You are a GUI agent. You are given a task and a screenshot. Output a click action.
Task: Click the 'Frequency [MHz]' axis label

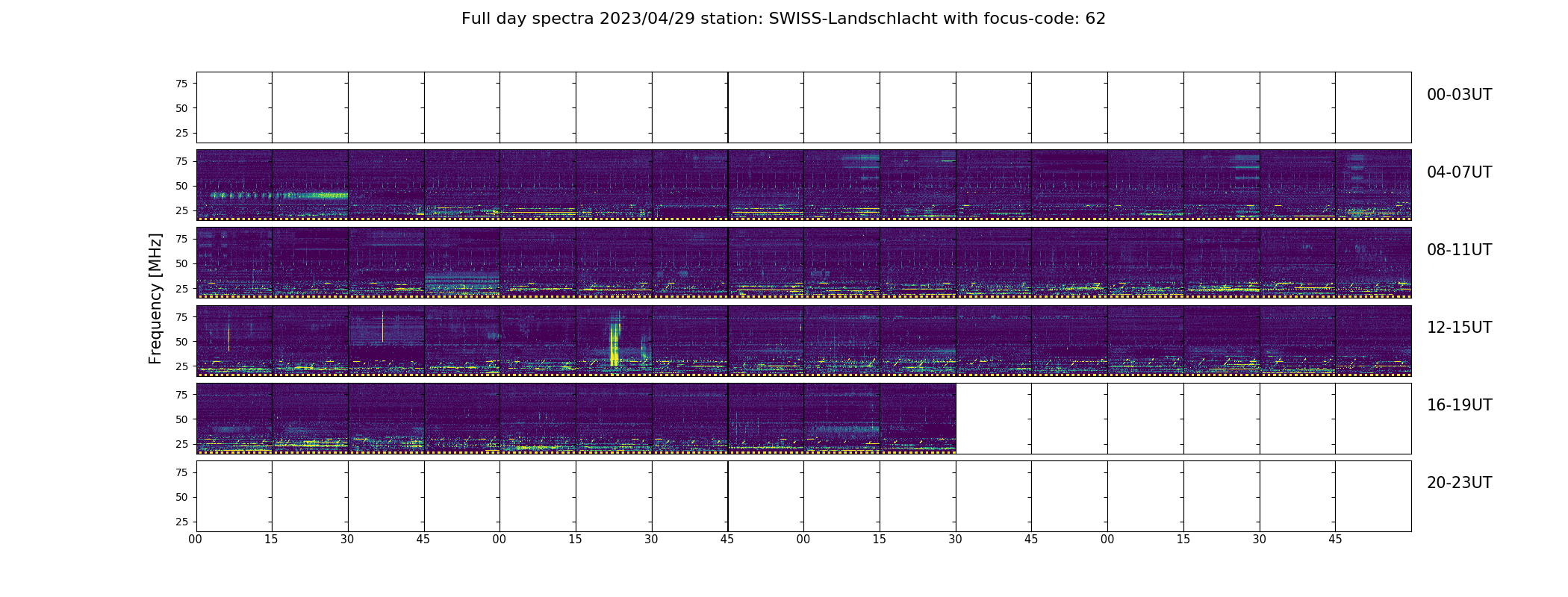155,298
